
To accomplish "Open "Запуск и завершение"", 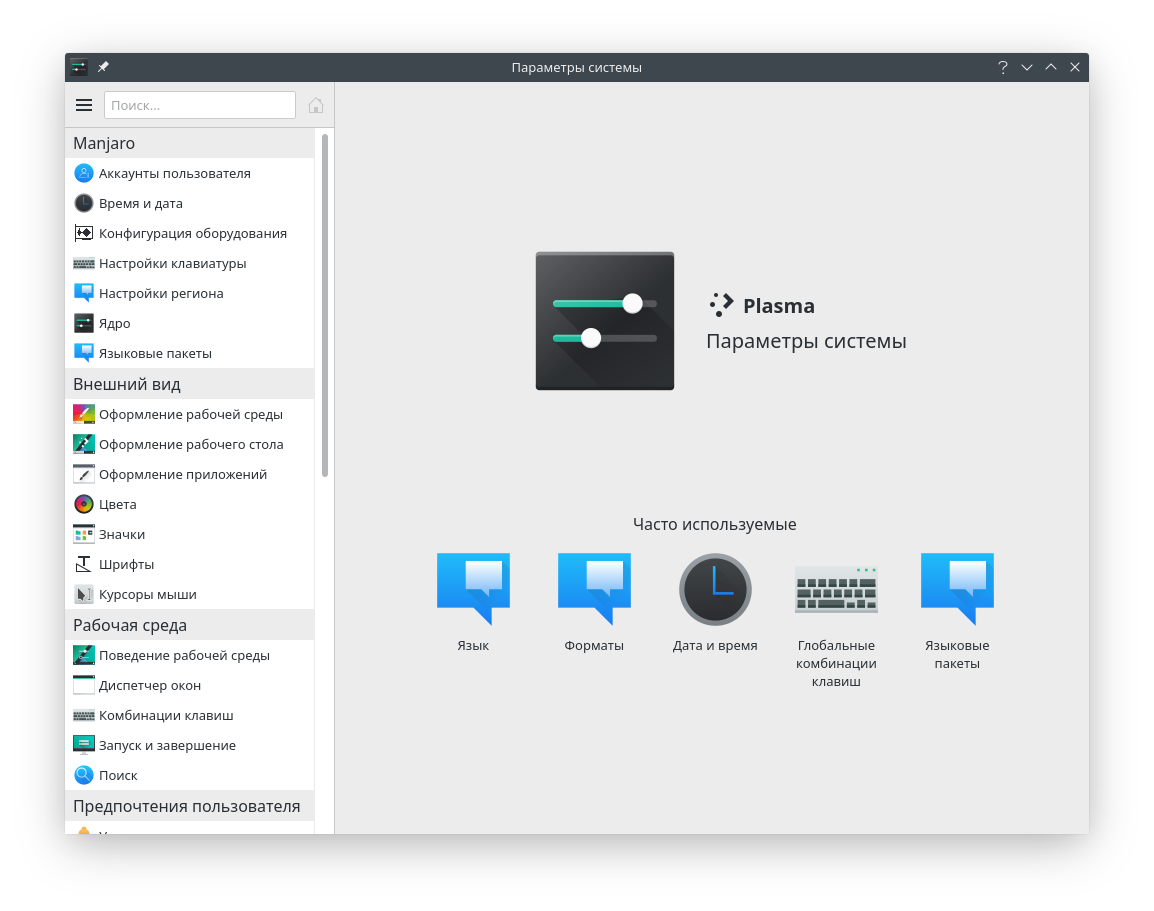I will click(x=166, y=745).
